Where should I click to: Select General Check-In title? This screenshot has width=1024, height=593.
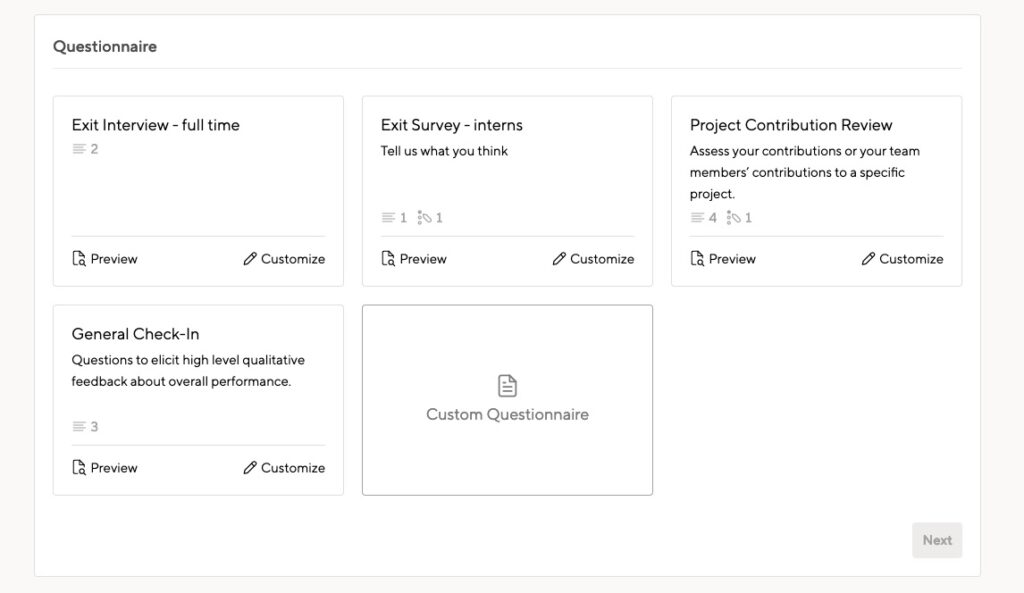pyautogui.click(x=135, y=334)
